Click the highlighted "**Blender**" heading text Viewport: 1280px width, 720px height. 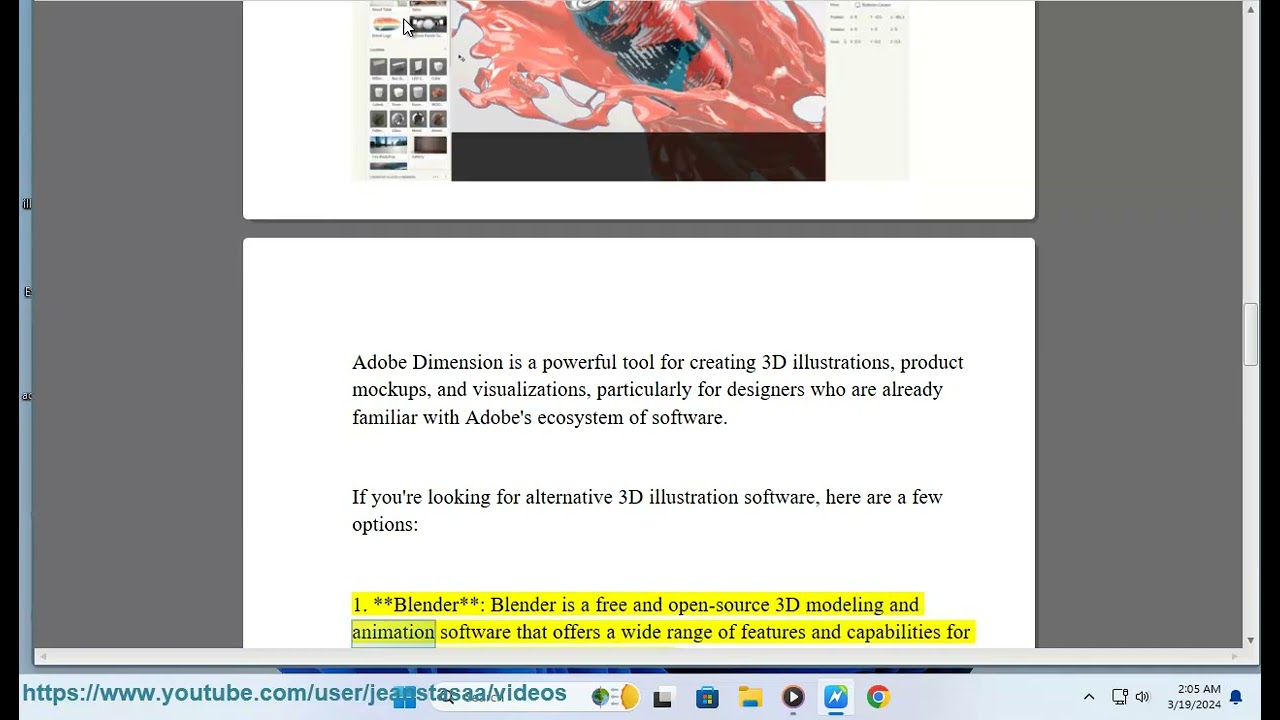426,605
